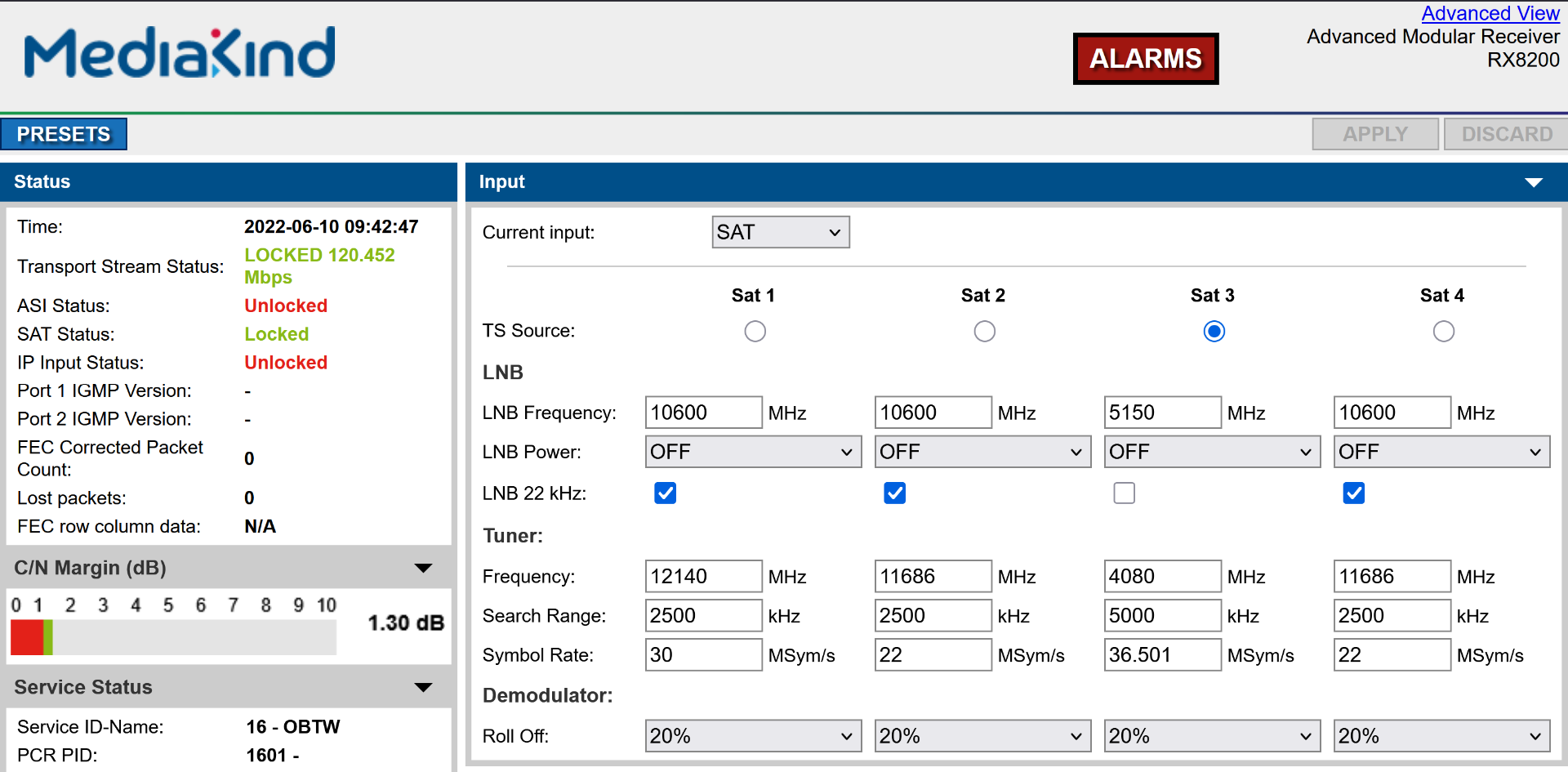Disable LNB 22 kHz for Sat 4
Screen dimensions: 1568x772
pyautogui.click(x=1353, y=493)
